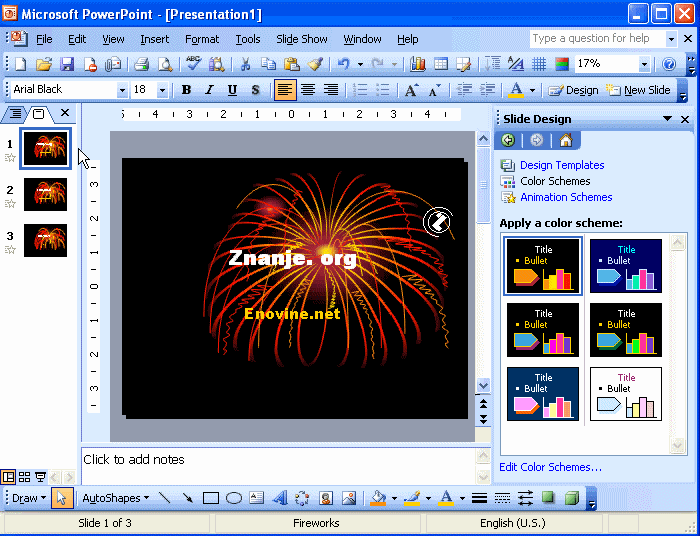
Task: Open the Font Color dropdown arrow in formatting bar
Action: tap(532, 90)
